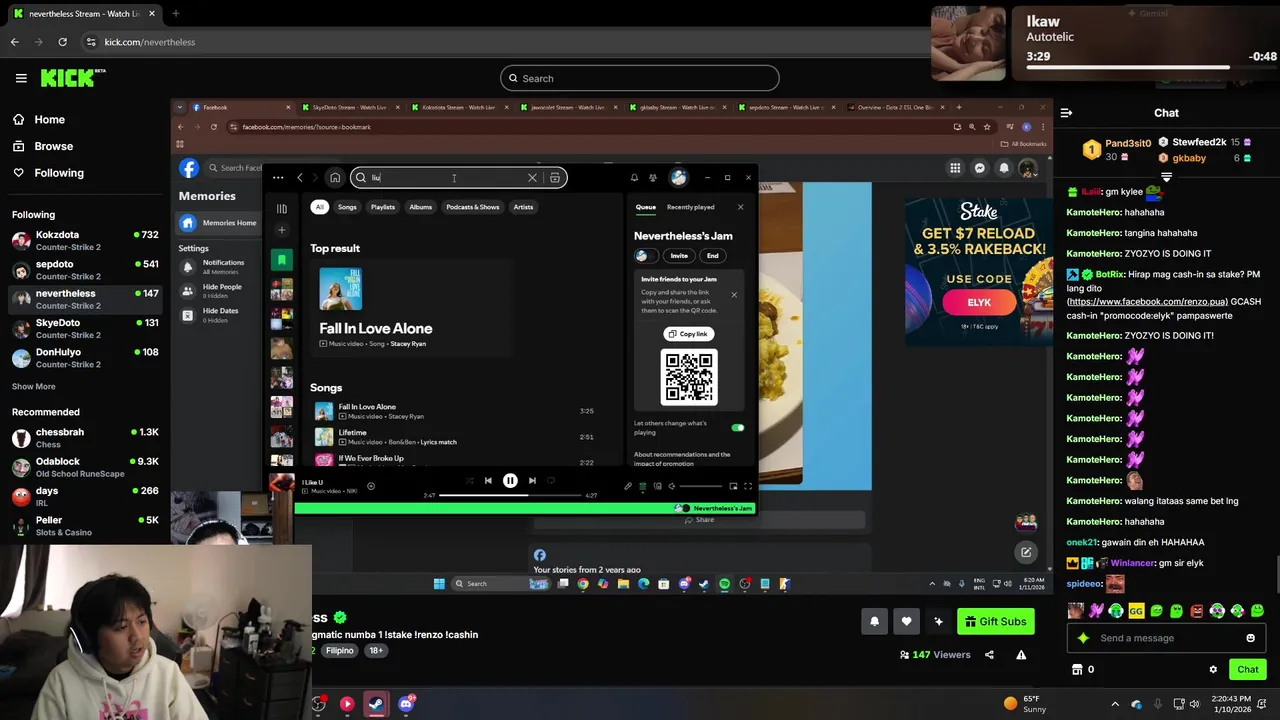Screen dimensions: 1280x720
Task: Pause Spotify playback
Action: pos(510,481)
